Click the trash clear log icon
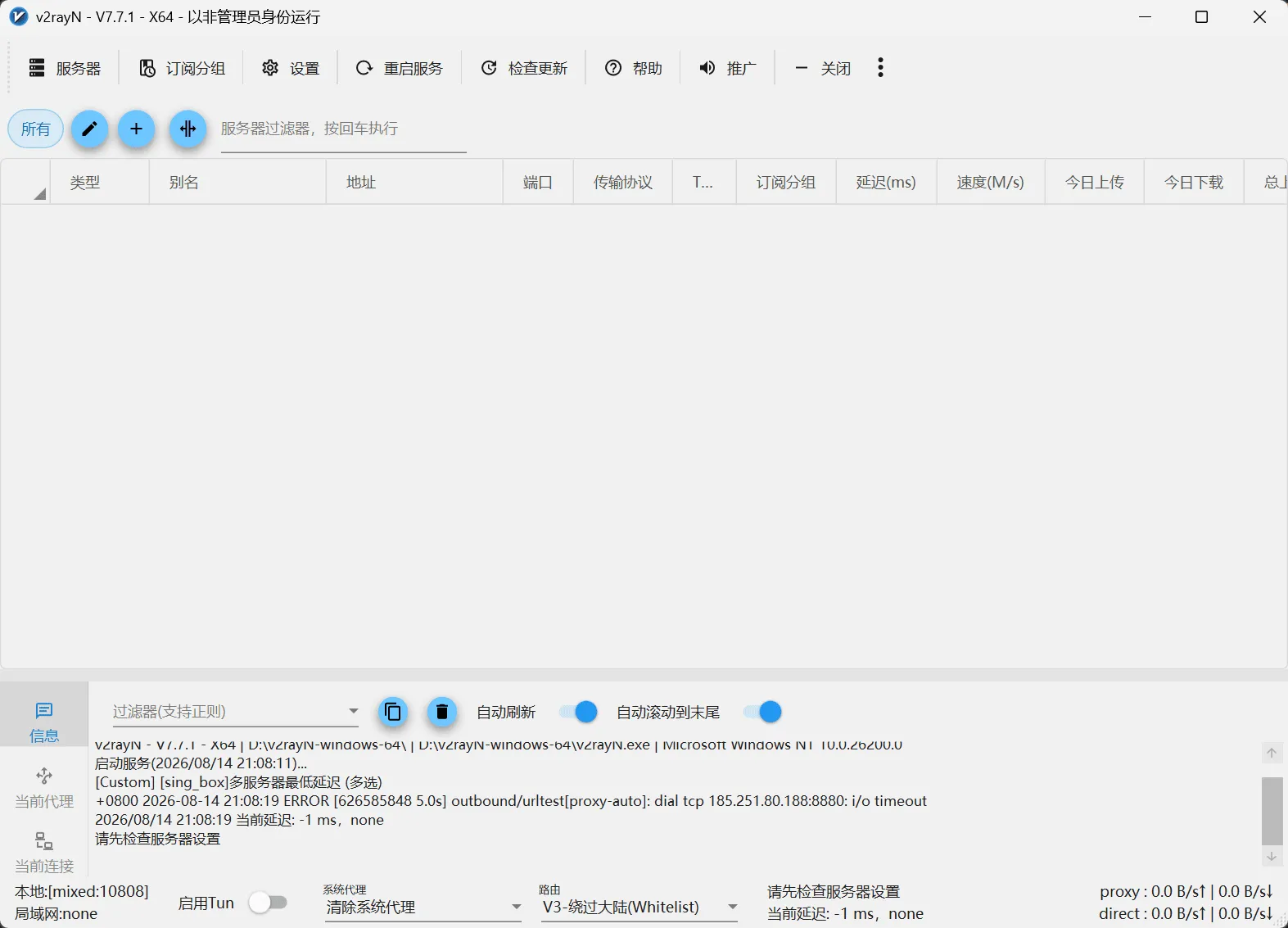1288x928 pixels. [442, 712]
